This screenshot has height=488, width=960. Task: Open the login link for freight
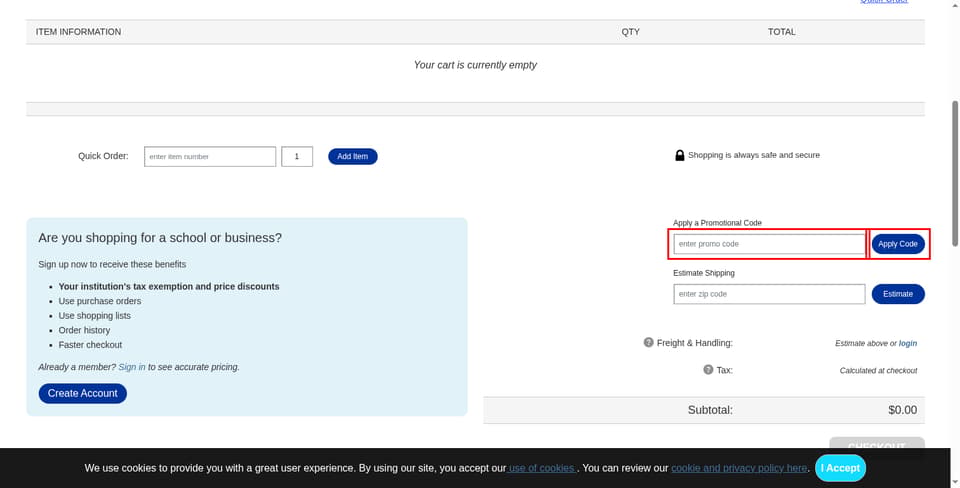pyautogui.click(x=908, y=343)
